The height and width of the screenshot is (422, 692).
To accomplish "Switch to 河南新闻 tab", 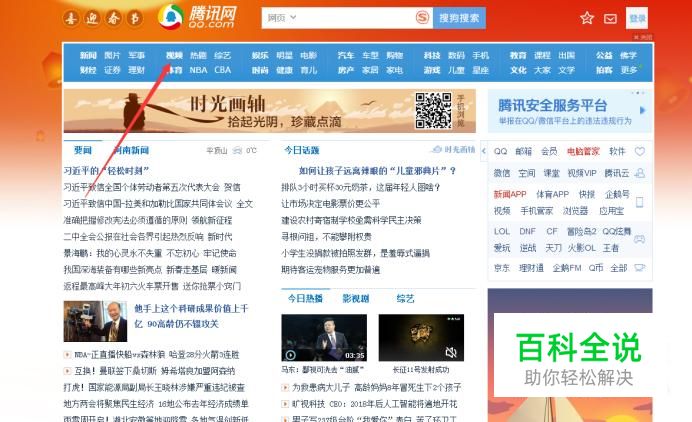I will pos(131,150).
